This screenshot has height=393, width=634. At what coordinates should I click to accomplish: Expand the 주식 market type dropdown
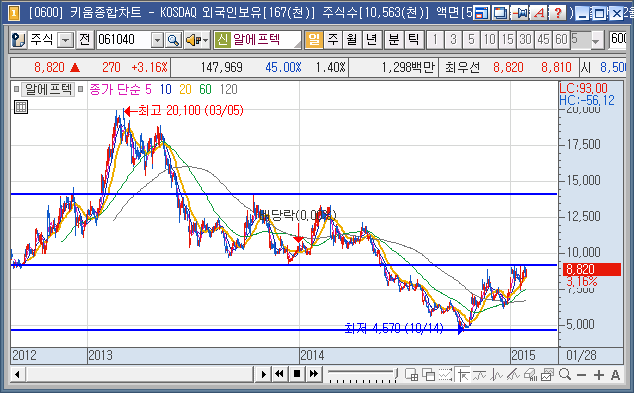tap(66, 40)
